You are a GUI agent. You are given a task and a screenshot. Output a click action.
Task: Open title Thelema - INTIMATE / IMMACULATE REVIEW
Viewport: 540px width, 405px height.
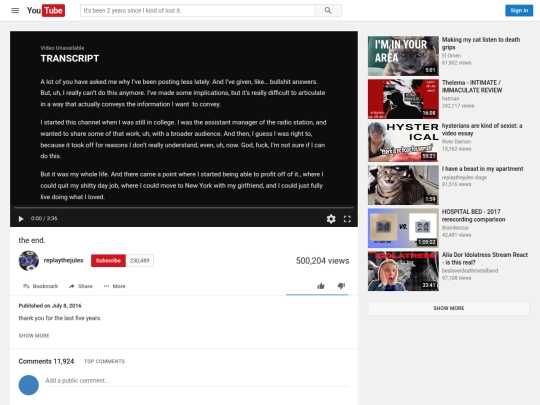pyautogui.click(x=472, y=86)
